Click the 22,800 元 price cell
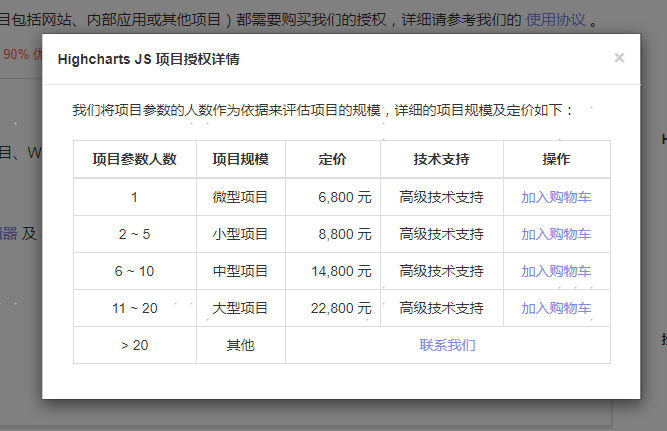The image size is (667, 431). click(333, 308)
